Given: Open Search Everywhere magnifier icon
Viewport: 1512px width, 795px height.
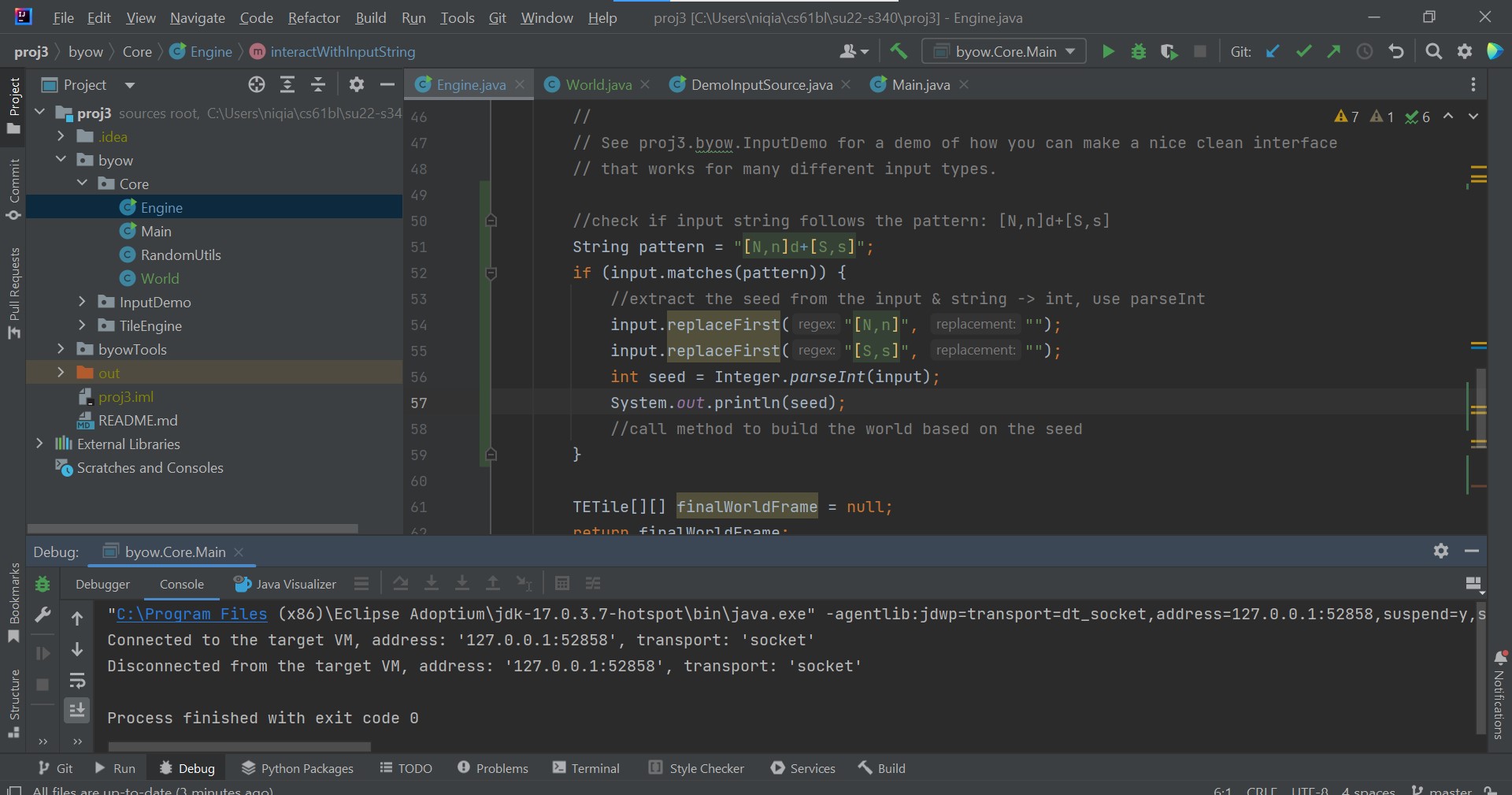Looking at the screenshot, I should pyautogui.click(x=1434, y=52).
